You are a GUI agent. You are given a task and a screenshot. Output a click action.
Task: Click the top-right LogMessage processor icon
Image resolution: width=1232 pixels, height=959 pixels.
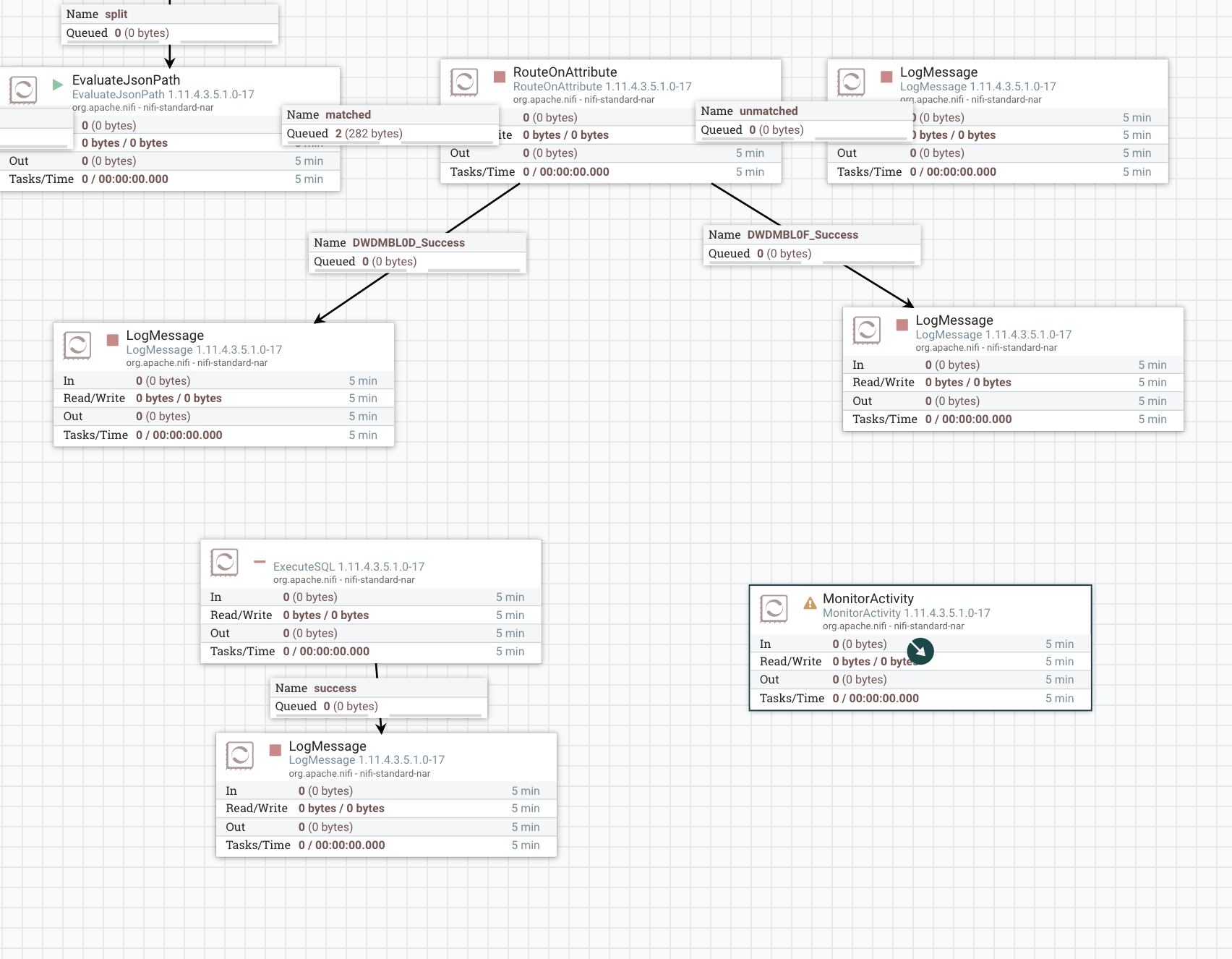(851, 82)
